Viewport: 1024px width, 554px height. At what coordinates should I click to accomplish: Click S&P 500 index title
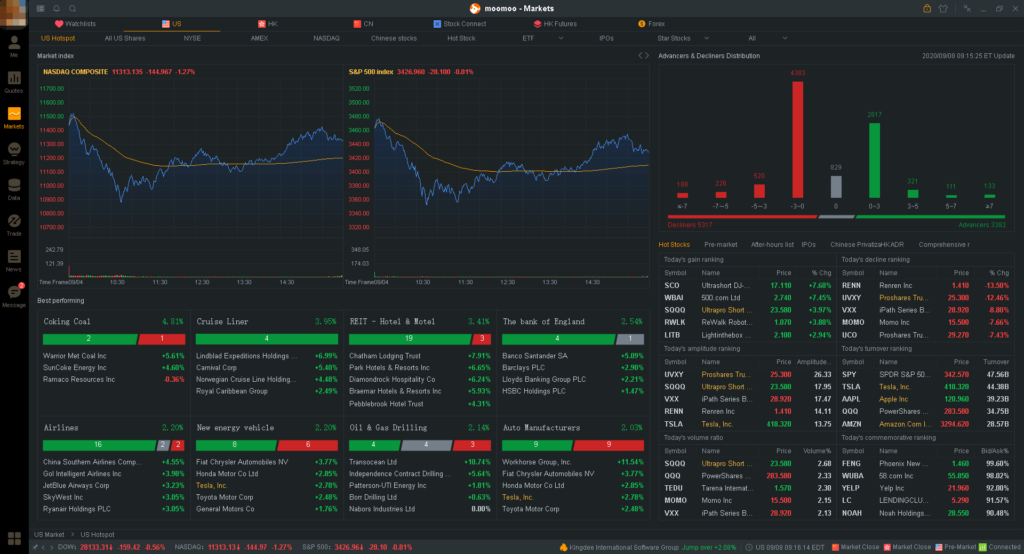click(371, 72)
